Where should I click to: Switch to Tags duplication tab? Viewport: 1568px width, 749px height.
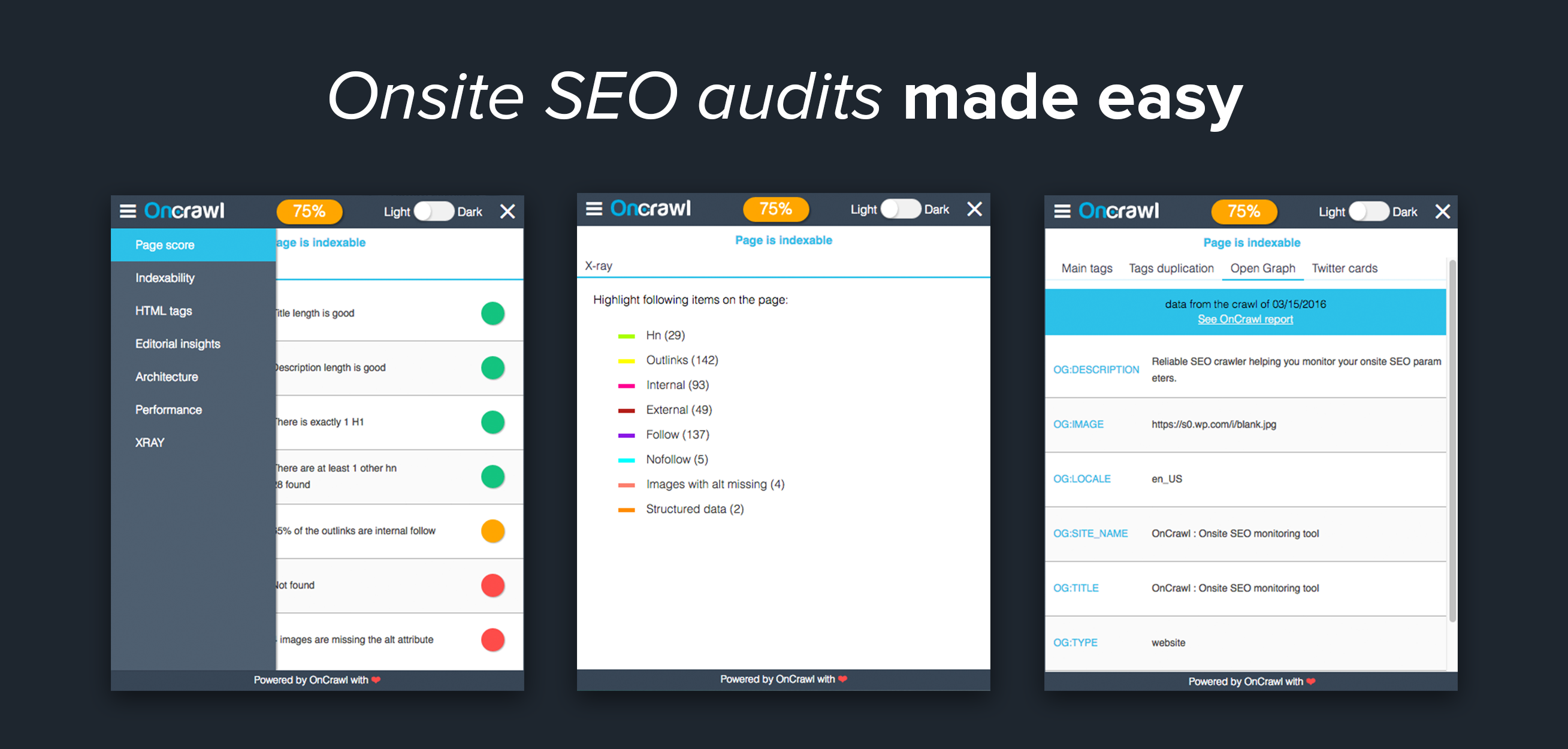point(1171,268)
